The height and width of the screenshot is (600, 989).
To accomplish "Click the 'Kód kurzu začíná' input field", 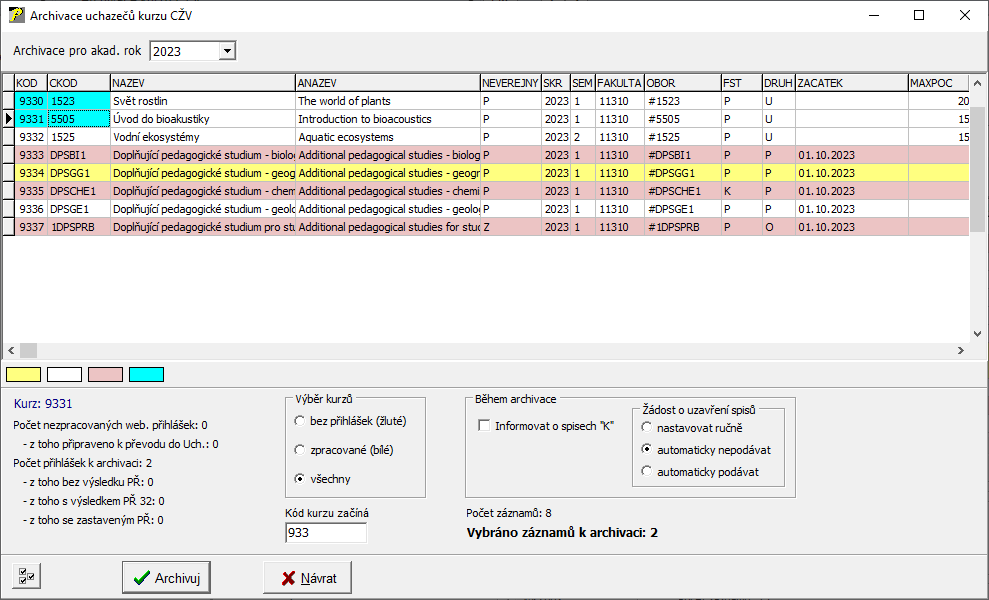I will click(x=325, y=533).
